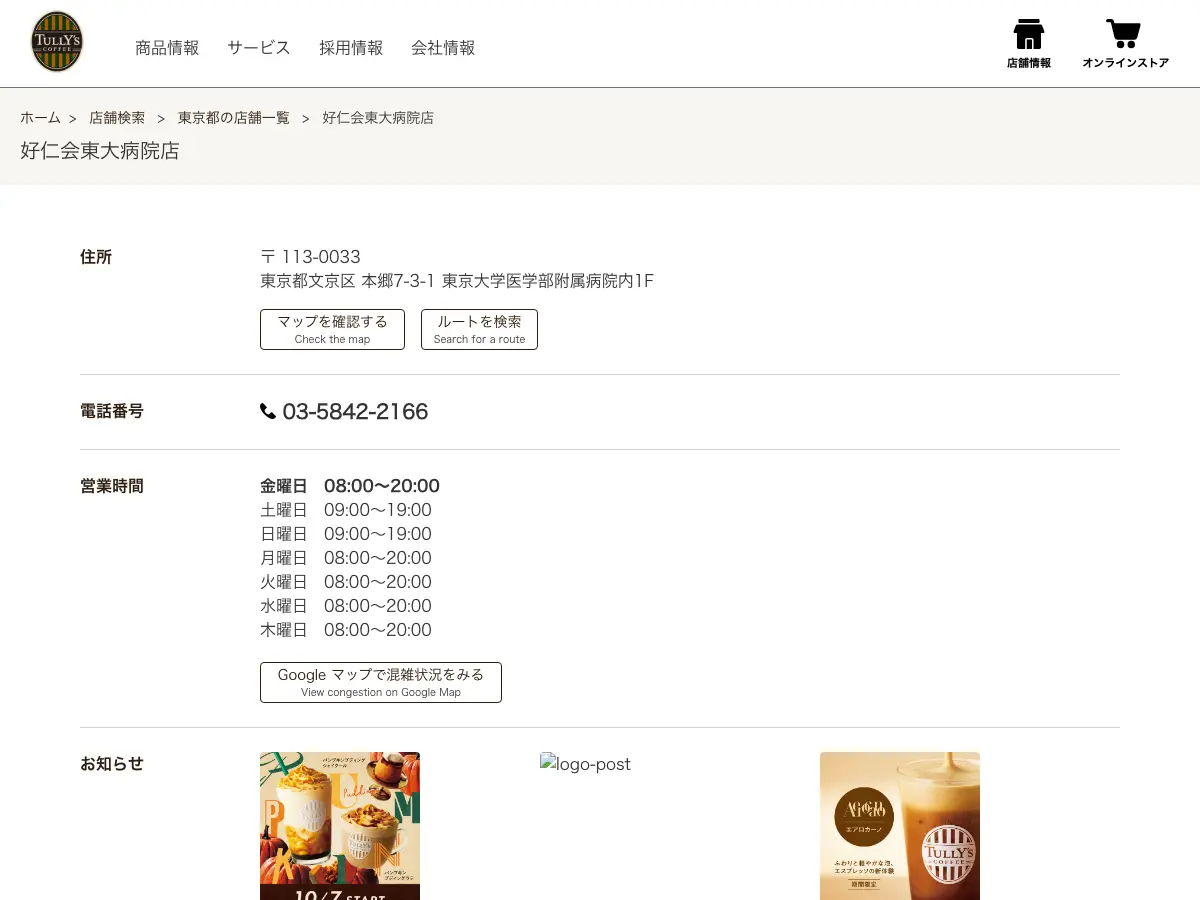Go to ホーム breadcrumb link
Image resolution: width=1200 pixels, height=900 pixels.
41,118
